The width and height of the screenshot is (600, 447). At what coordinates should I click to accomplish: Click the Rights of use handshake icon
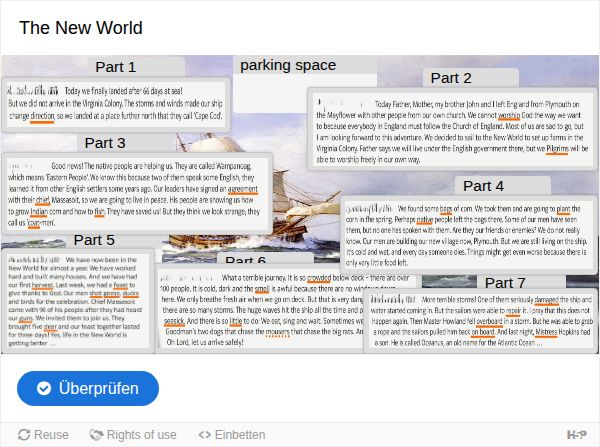coord(96,435)
